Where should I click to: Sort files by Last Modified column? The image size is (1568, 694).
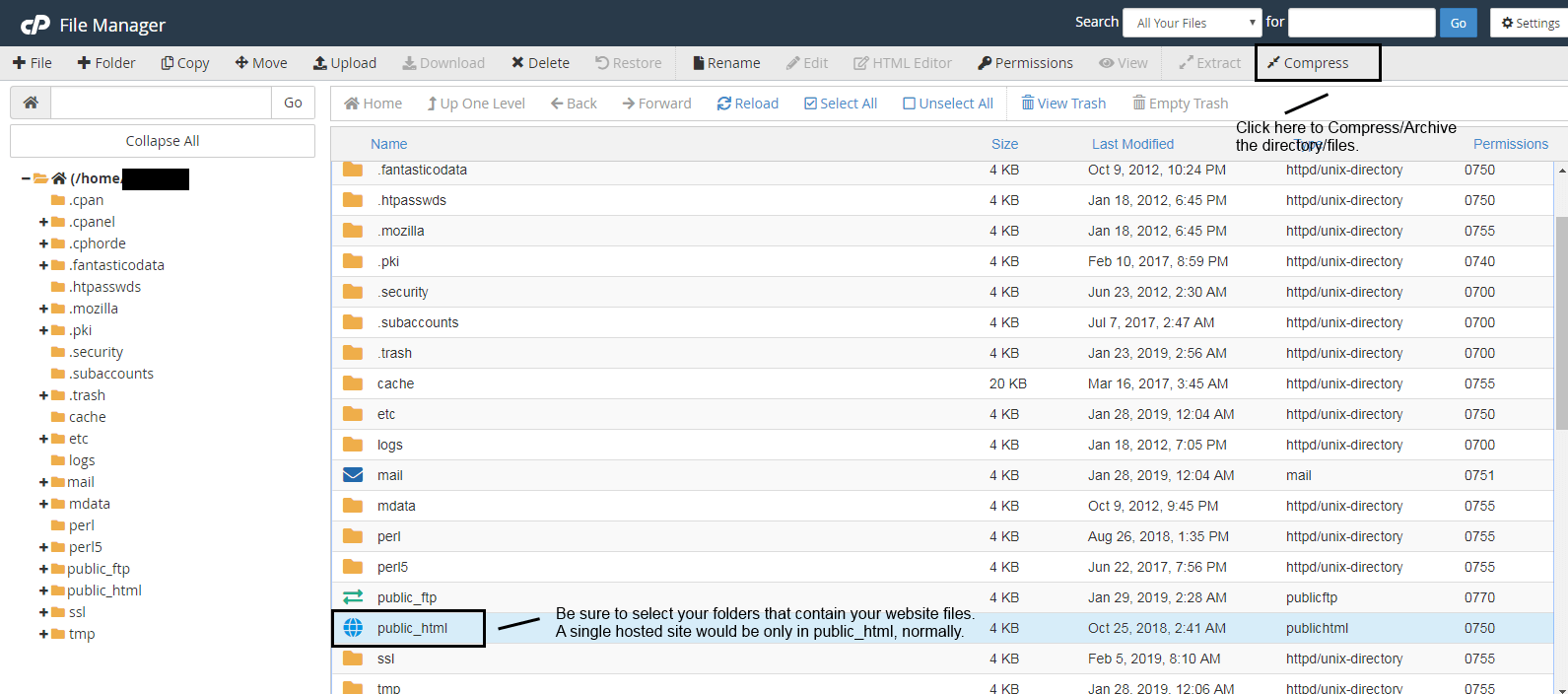coord(1132,144)
